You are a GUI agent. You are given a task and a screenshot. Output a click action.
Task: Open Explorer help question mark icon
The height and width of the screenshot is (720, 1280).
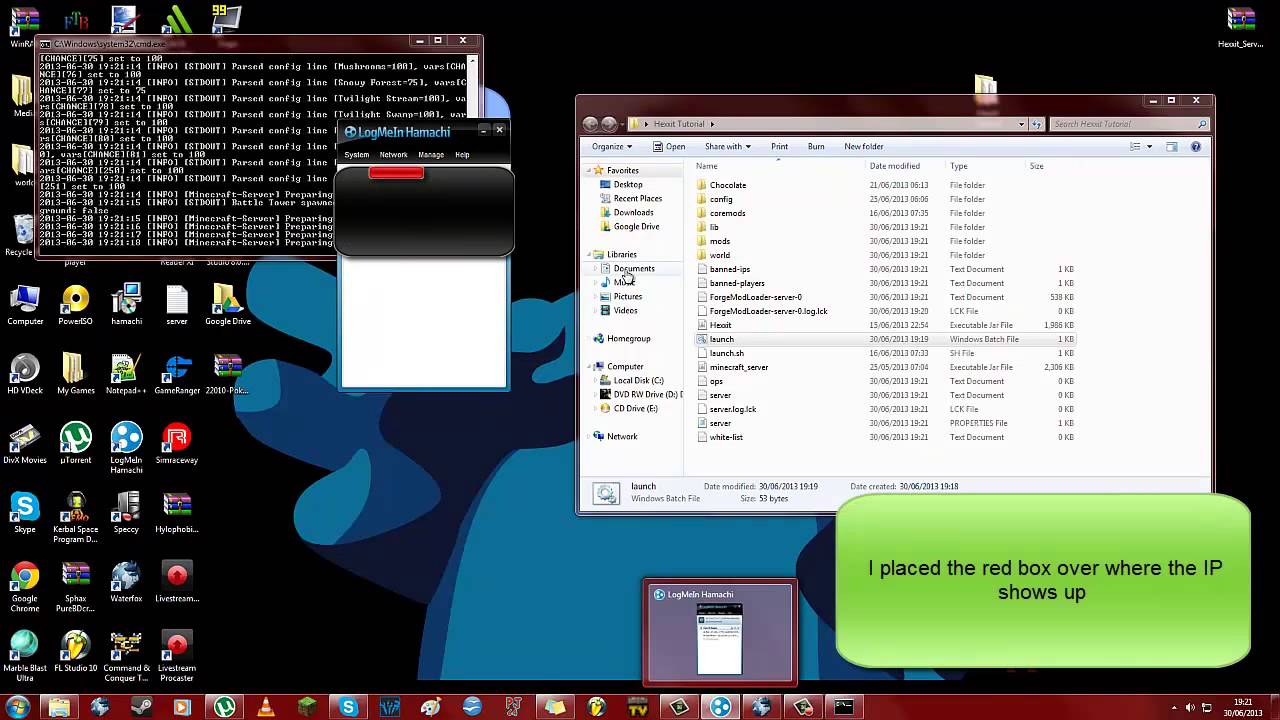(1195, 147)
